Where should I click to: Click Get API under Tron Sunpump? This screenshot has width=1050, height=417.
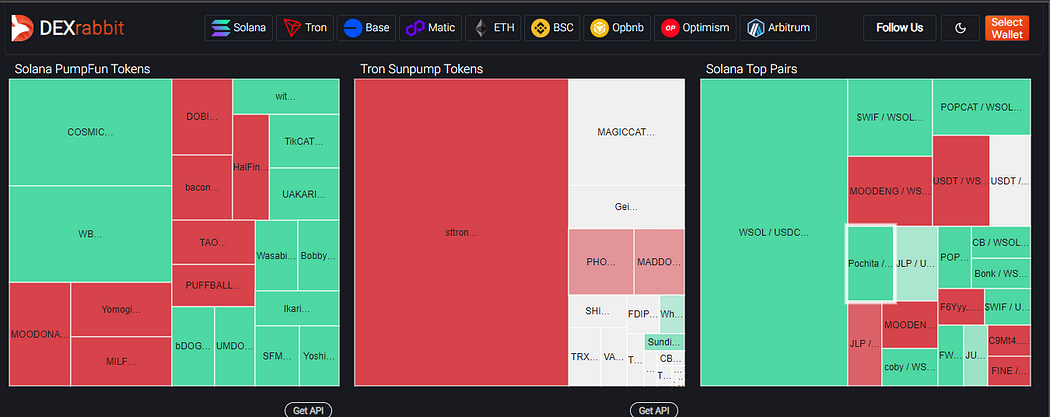tap(654, 410)
